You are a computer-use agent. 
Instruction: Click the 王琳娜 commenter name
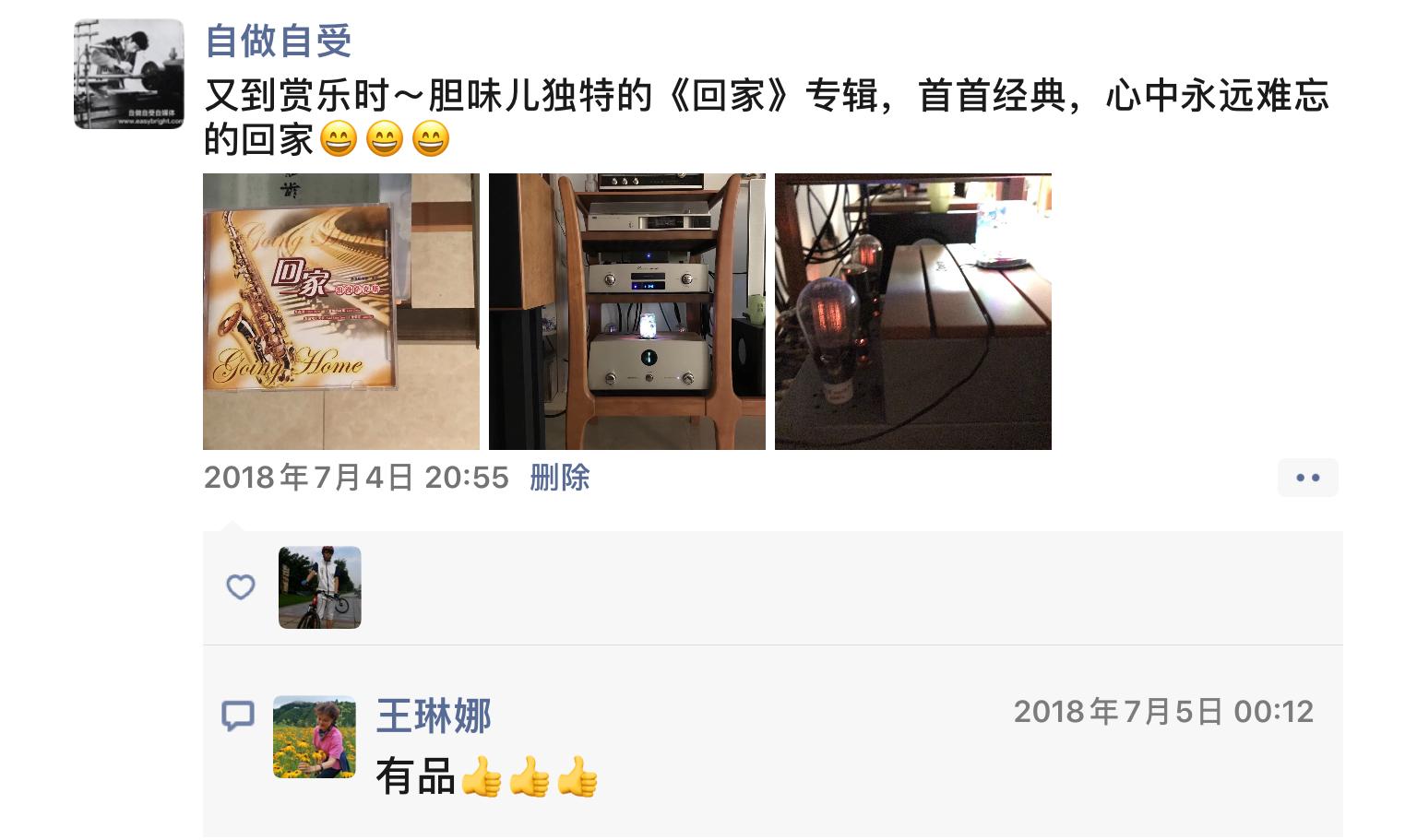[x=434, y=716]
